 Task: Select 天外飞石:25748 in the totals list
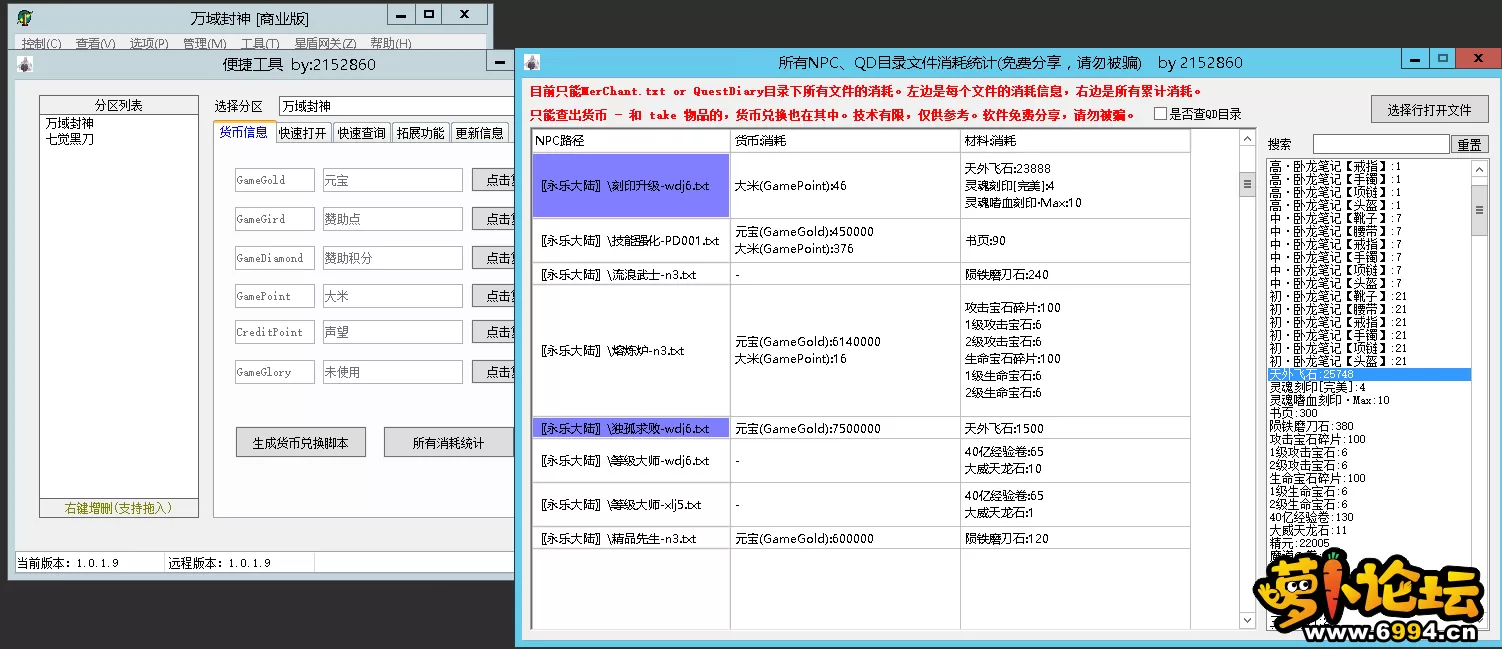[x=1368, y=374]
